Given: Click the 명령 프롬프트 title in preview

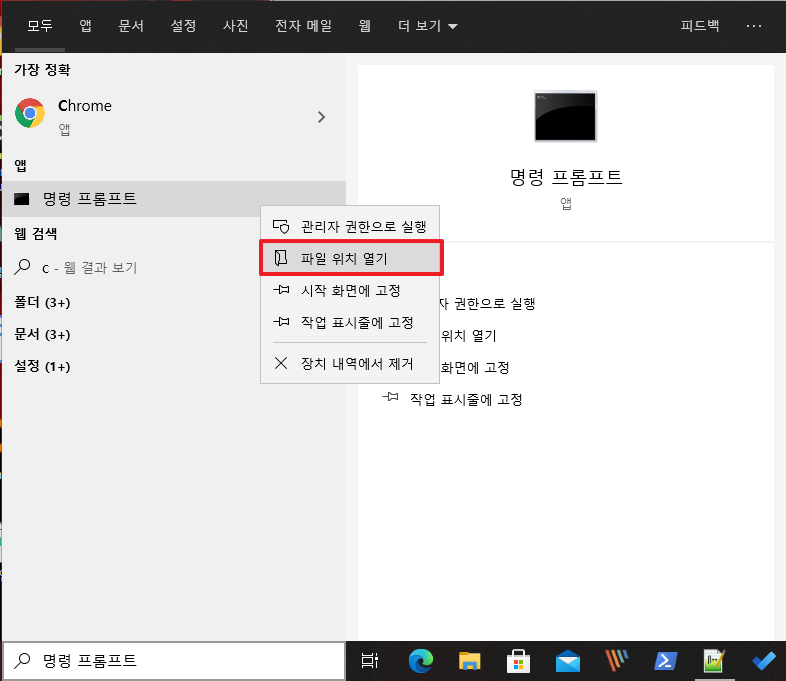Looking at the screenshot, I should (565, 177).
